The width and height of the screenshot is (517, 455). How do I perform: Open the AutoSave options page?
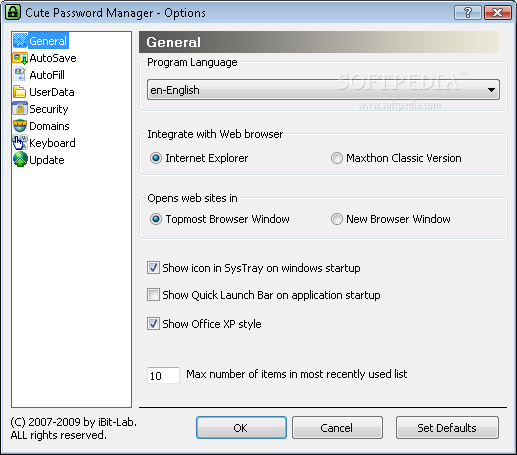pyautogui.click(x=53, y=58)
